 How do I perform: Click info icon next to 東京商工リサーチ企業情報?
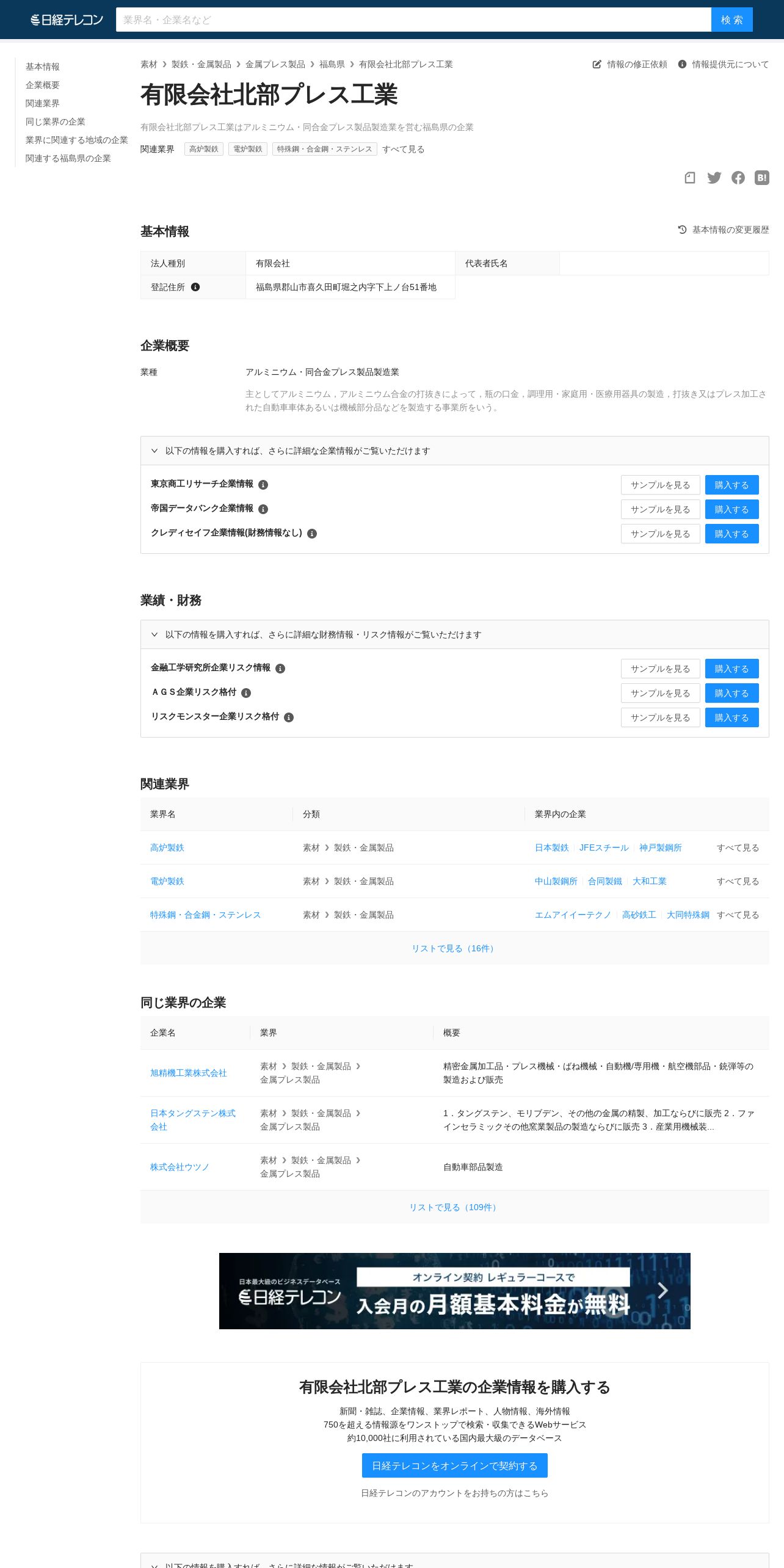coord(263,485)
